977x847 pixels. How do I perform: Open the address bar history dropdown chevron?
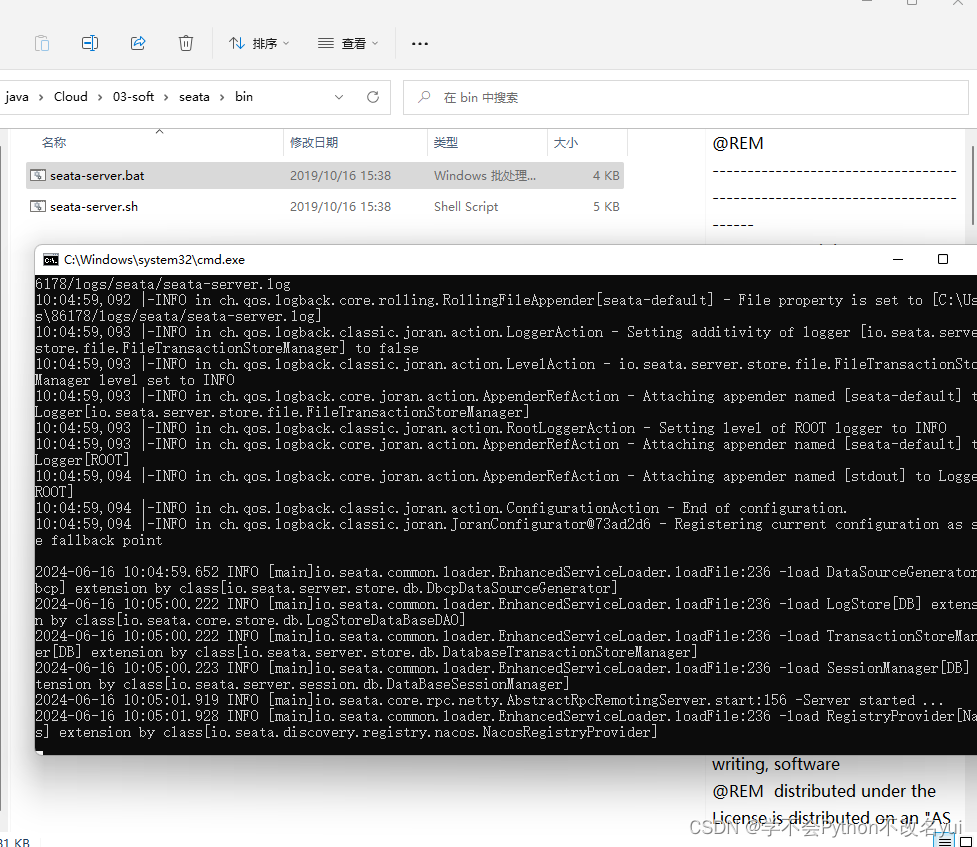[x=338, y=96]
